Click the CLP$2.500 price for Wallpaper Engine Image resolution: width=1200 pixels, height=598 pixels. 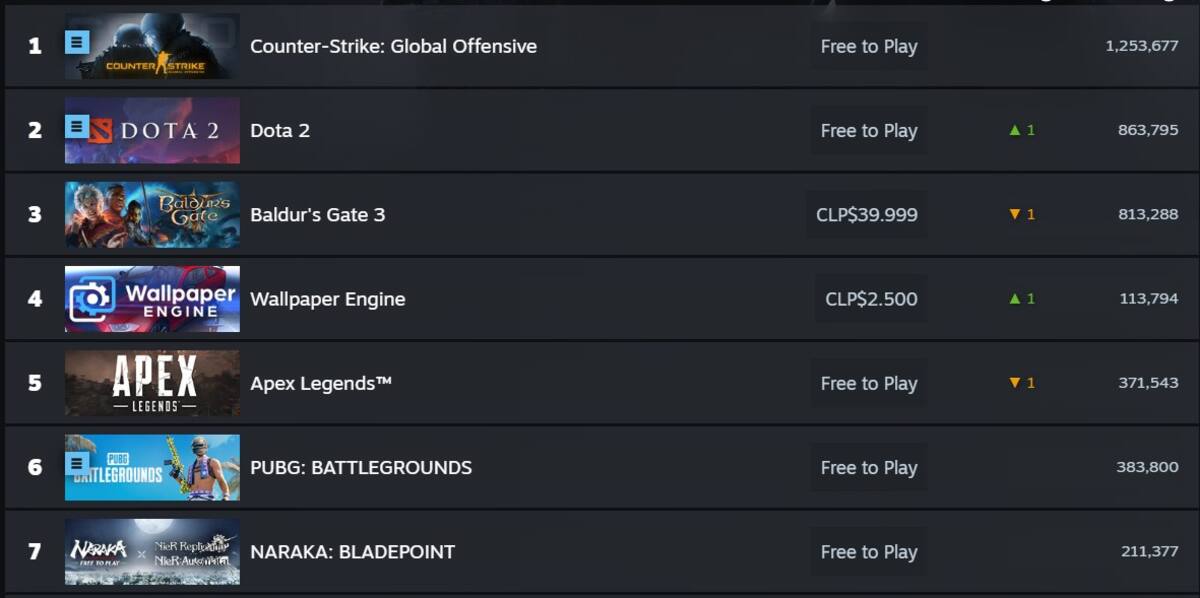(x=871, y=299)
